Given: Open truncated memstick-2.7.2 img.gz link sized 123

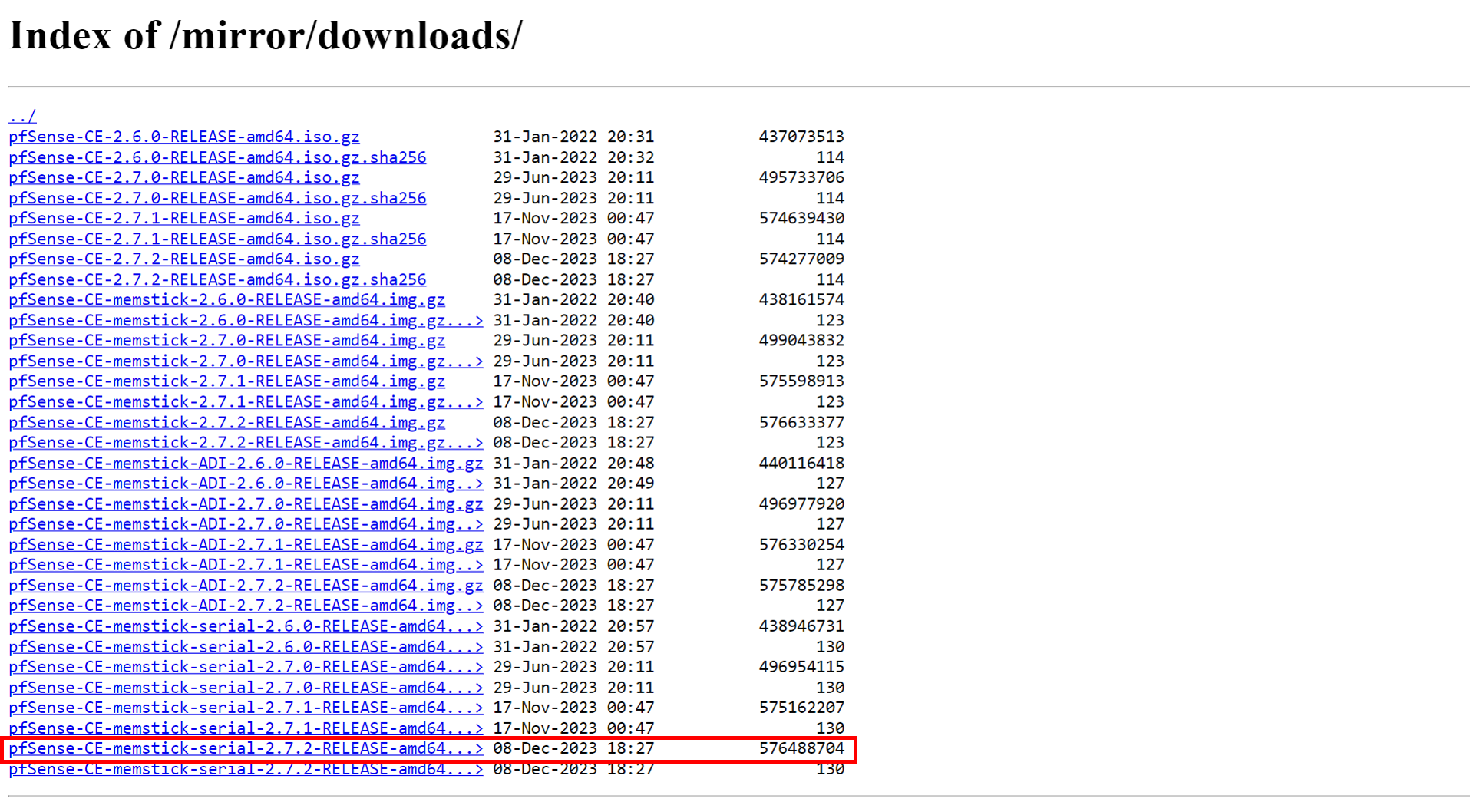Looking at the screenshot, I should tap(246, 442).
